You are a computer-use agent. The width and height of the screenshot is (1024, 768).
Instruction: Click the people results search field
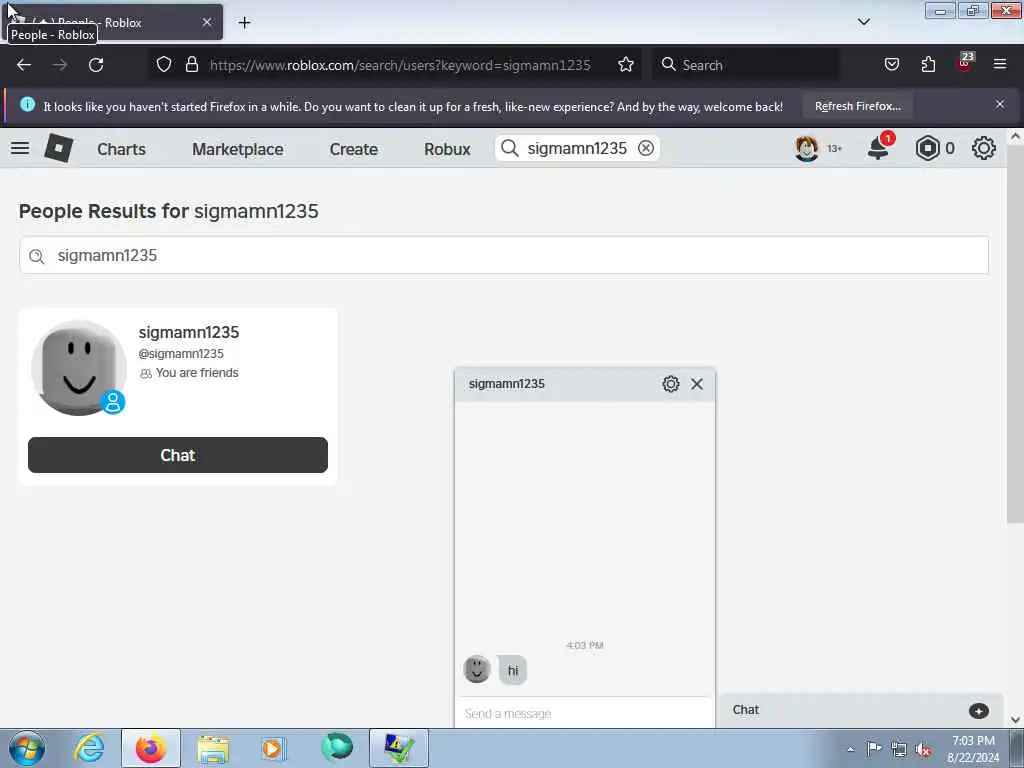504,255
